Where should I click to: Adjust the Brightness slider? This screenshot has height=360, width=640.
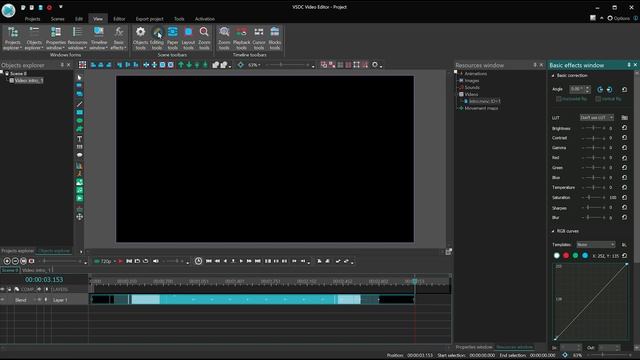593,128
